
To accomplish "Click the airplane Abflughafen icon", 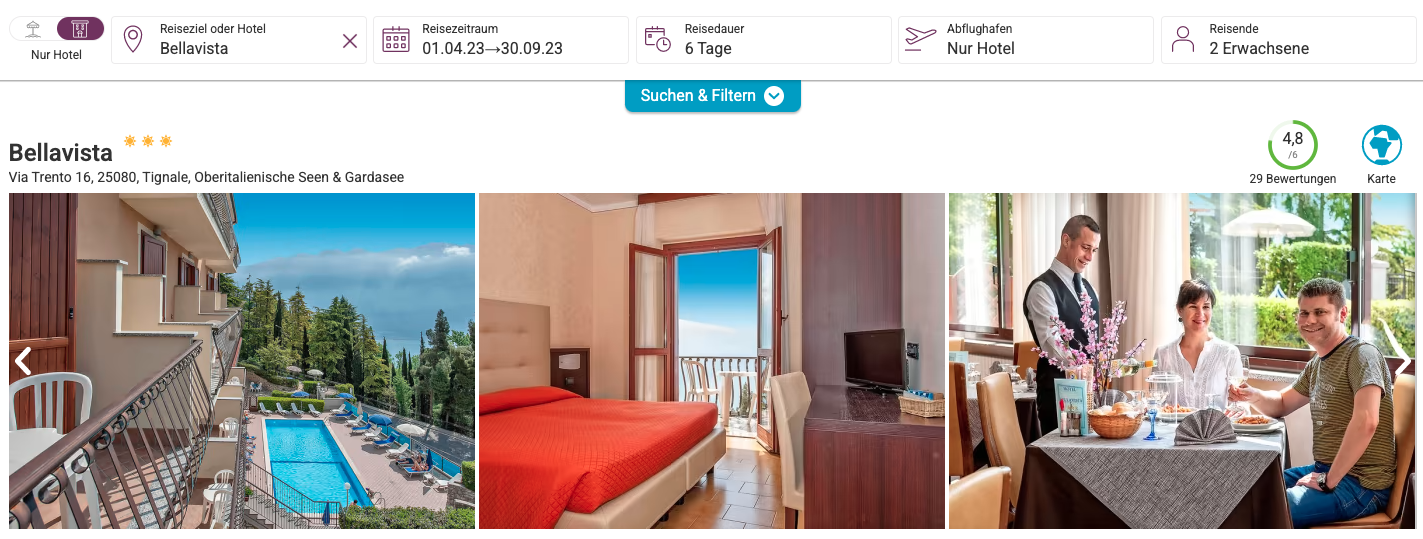I will pos(920,40).
